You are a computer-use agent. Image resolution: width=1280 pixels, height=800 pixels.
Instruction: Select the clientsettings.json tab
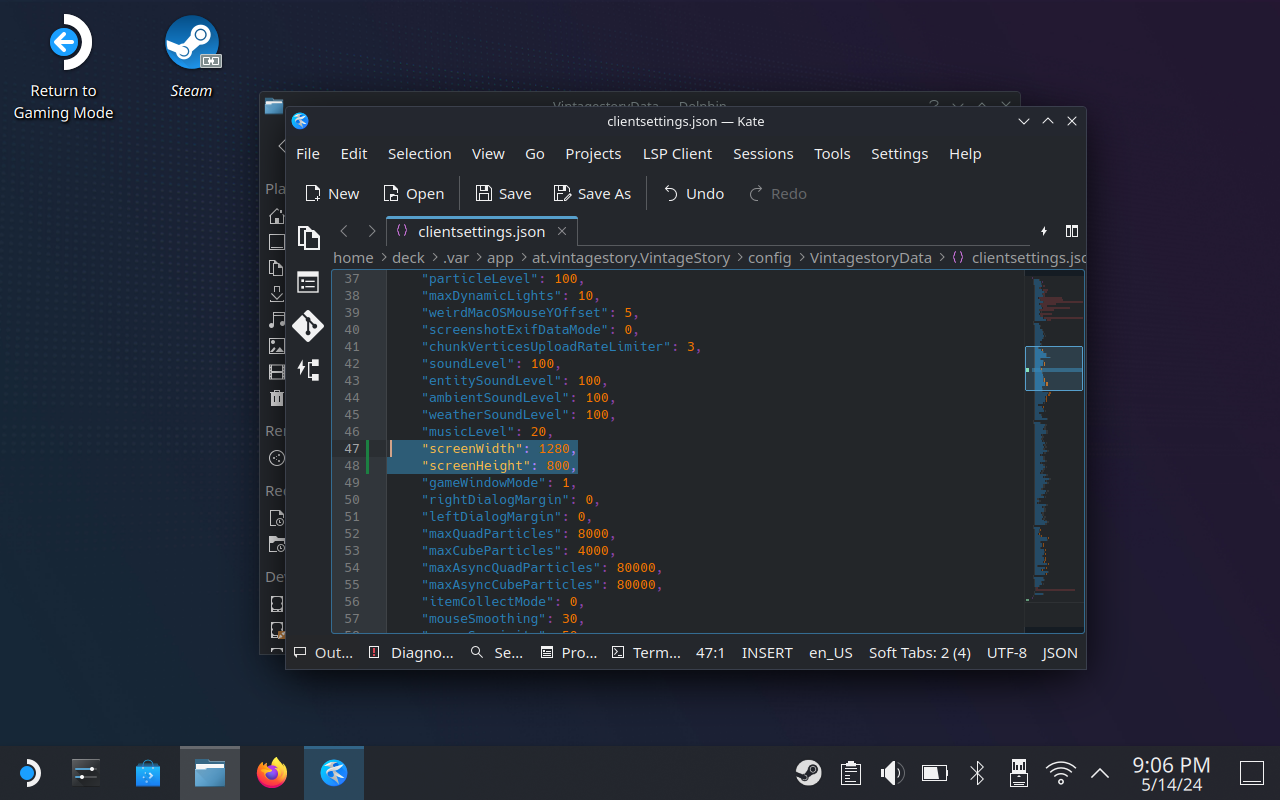tap(481, 231)
